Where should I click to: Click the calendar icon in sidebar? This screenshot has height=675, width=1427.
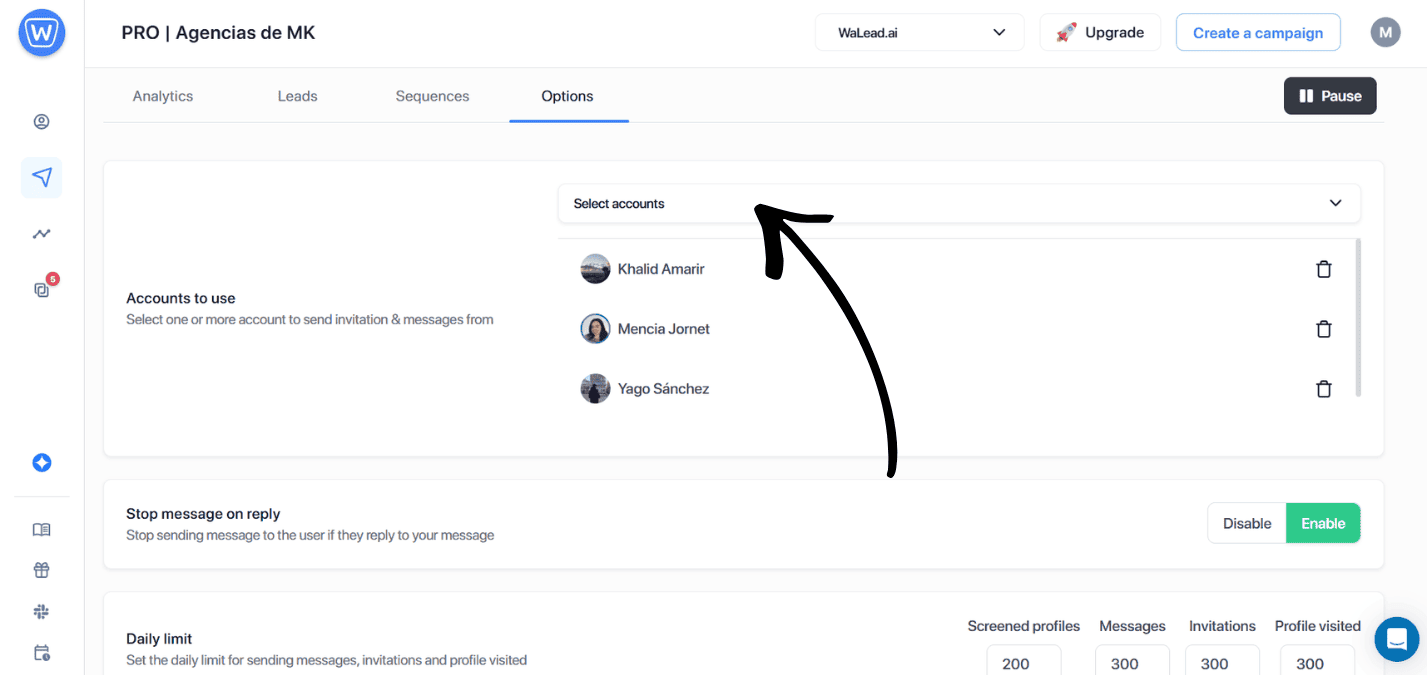41,653
